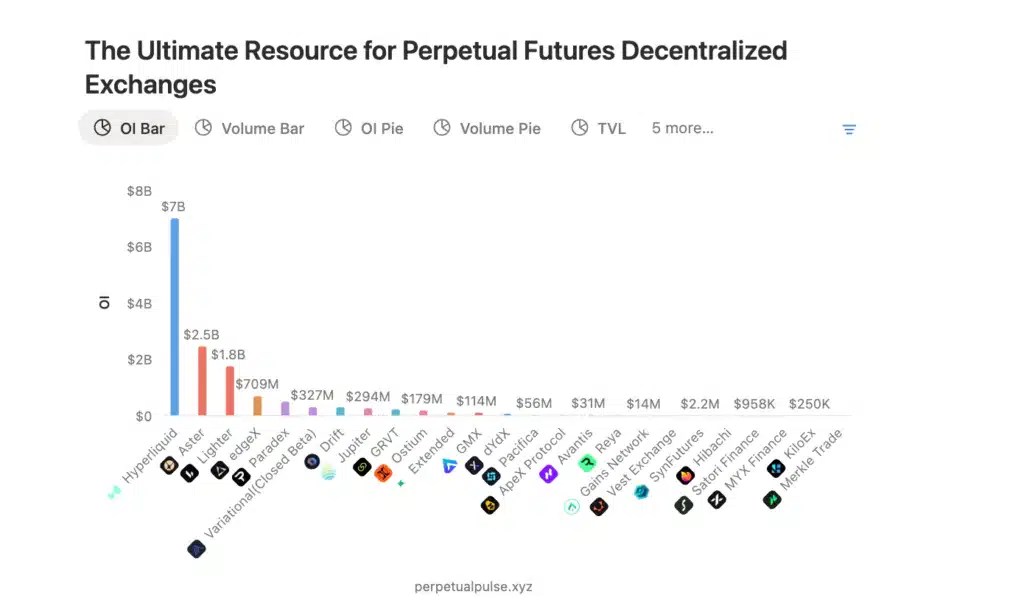Click the Hyperliquid axis label
Image resolution: width=1024 pixels, height=614 pixels.
click(150, 455)
